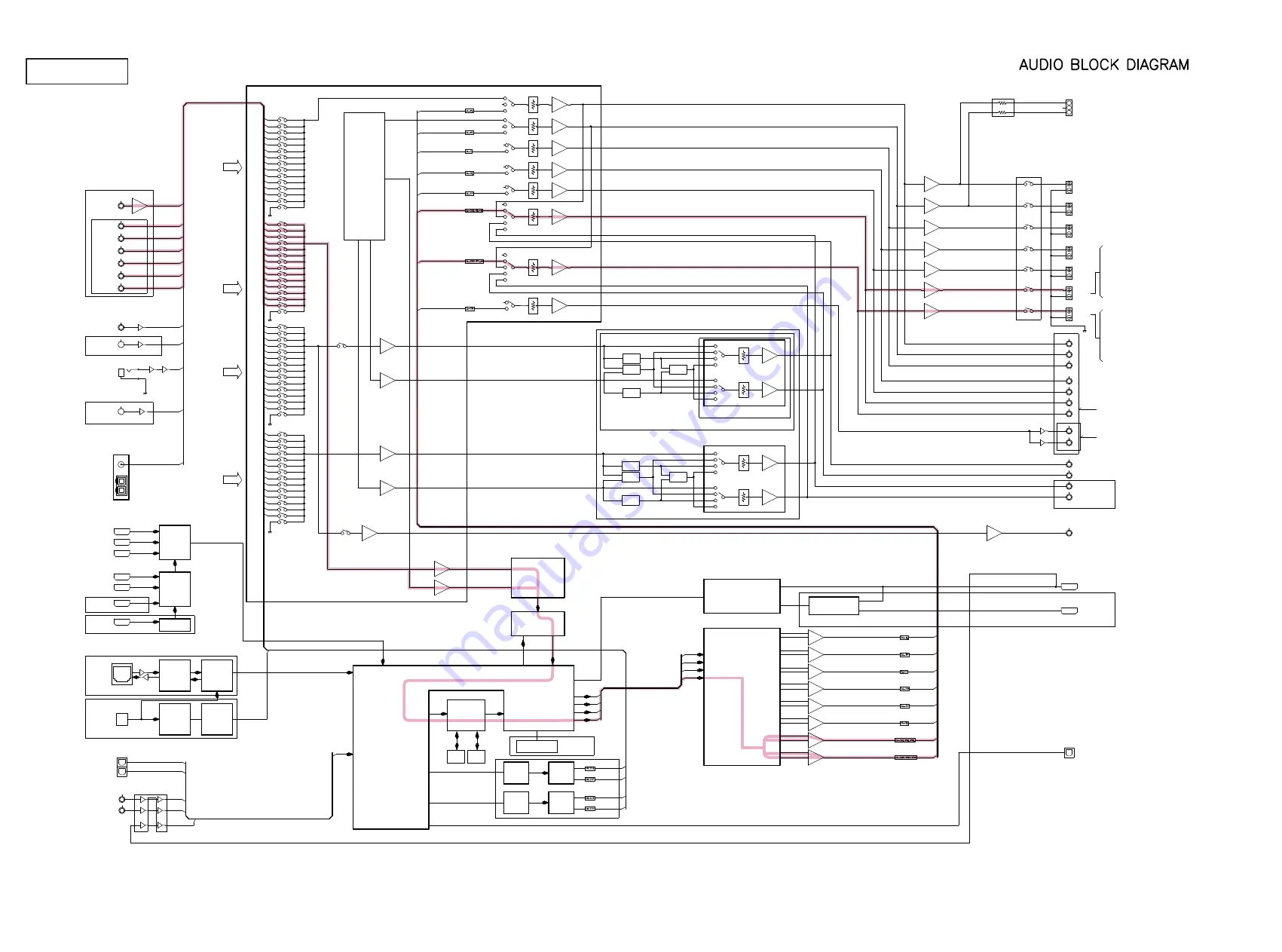
Task: Click the tall empty block inside the main selector frame
Action: (364, 176)
